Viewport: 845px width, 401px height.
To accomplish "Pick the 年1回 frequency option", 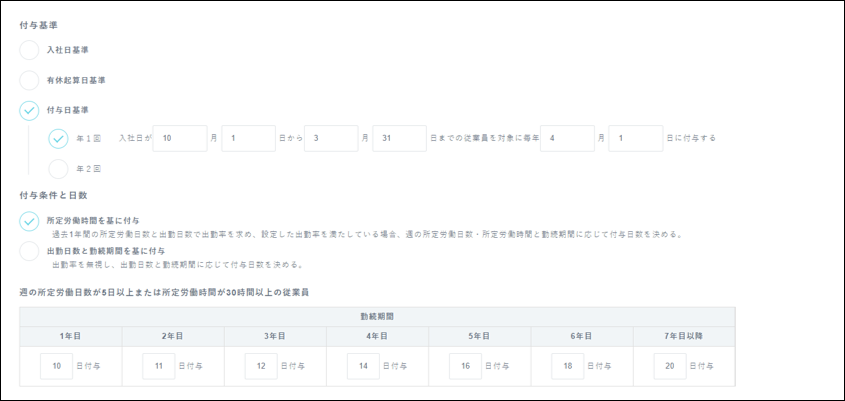I will coord(59,138).
